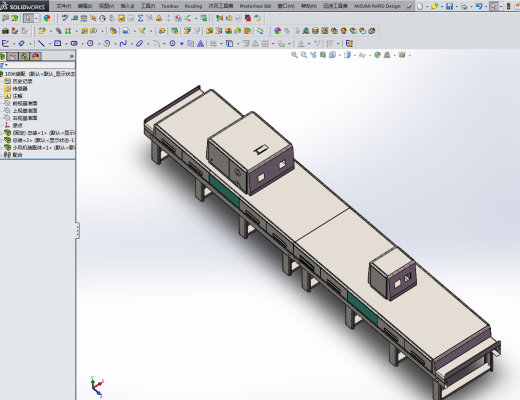
Task: Click the camera snapshot icon
Action: [5, 31]
